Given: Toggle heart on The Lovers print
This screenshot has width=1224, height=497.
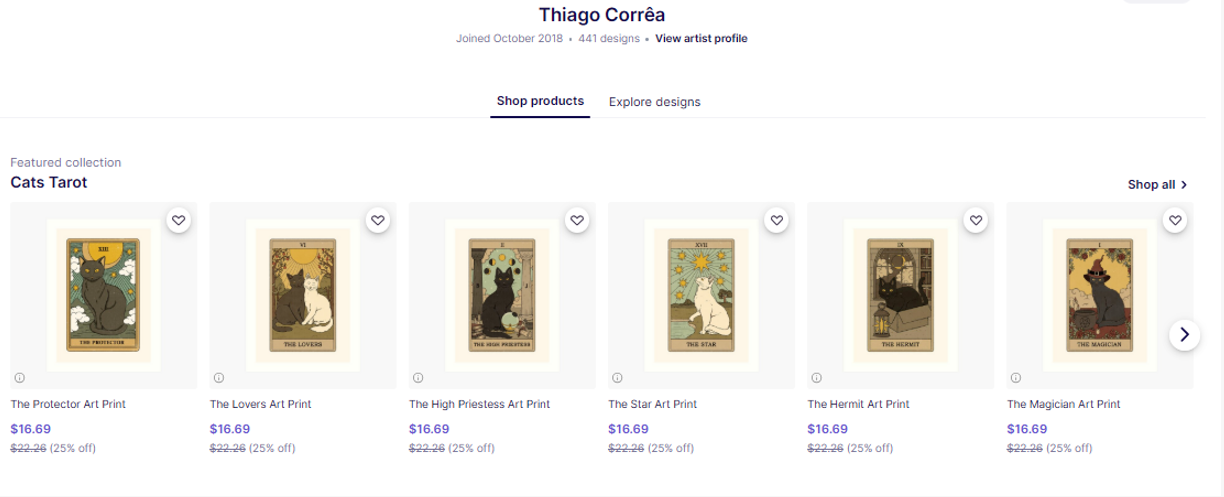Looking at the screenshot, I should (377, 221).
